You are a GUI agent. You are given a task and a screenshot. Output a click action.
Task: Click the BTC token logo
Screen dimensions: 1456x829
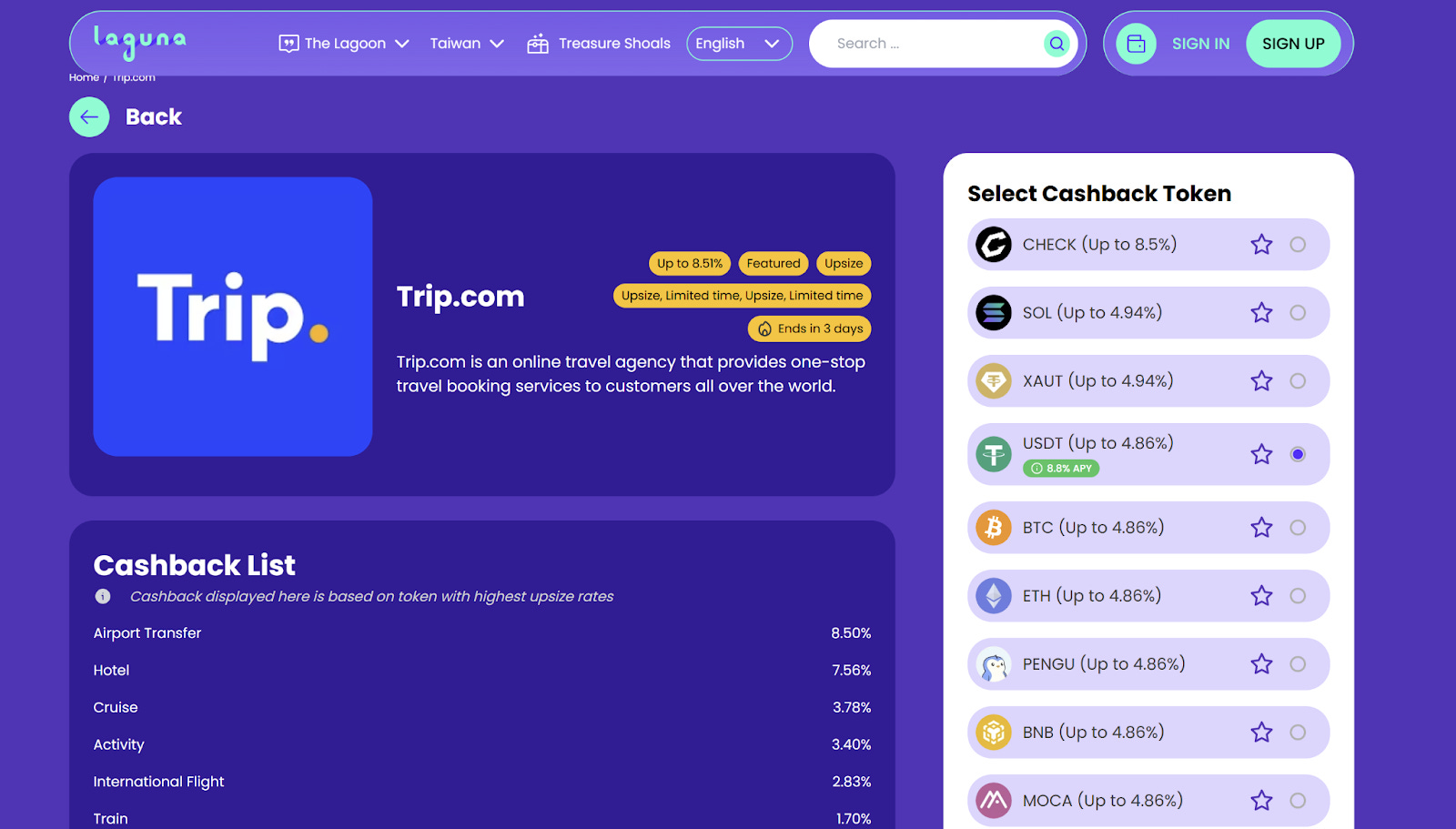[x=994, y=528]
